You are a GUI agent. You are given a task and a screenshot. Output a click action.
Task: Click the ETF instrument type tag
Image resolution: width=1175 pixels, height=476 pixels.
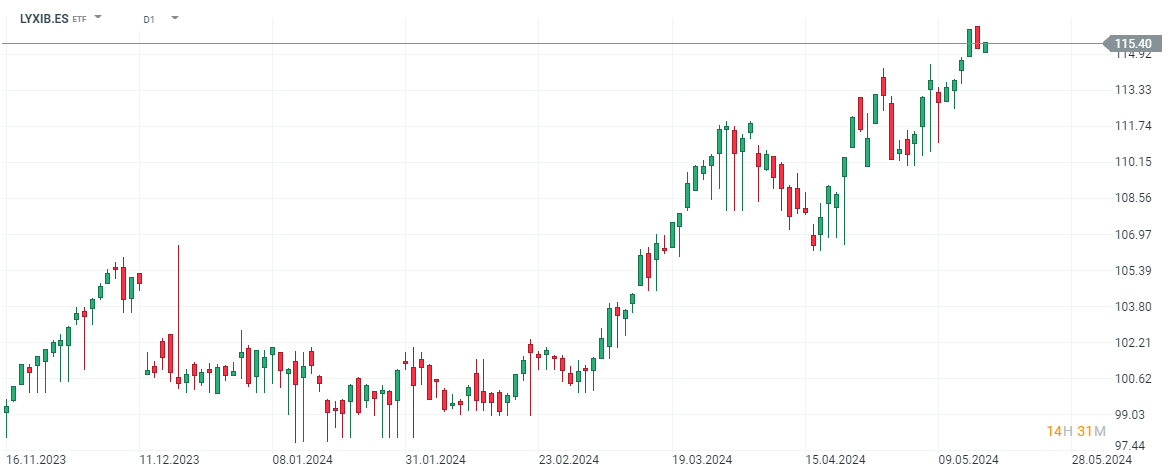click(x=79, y=19)
